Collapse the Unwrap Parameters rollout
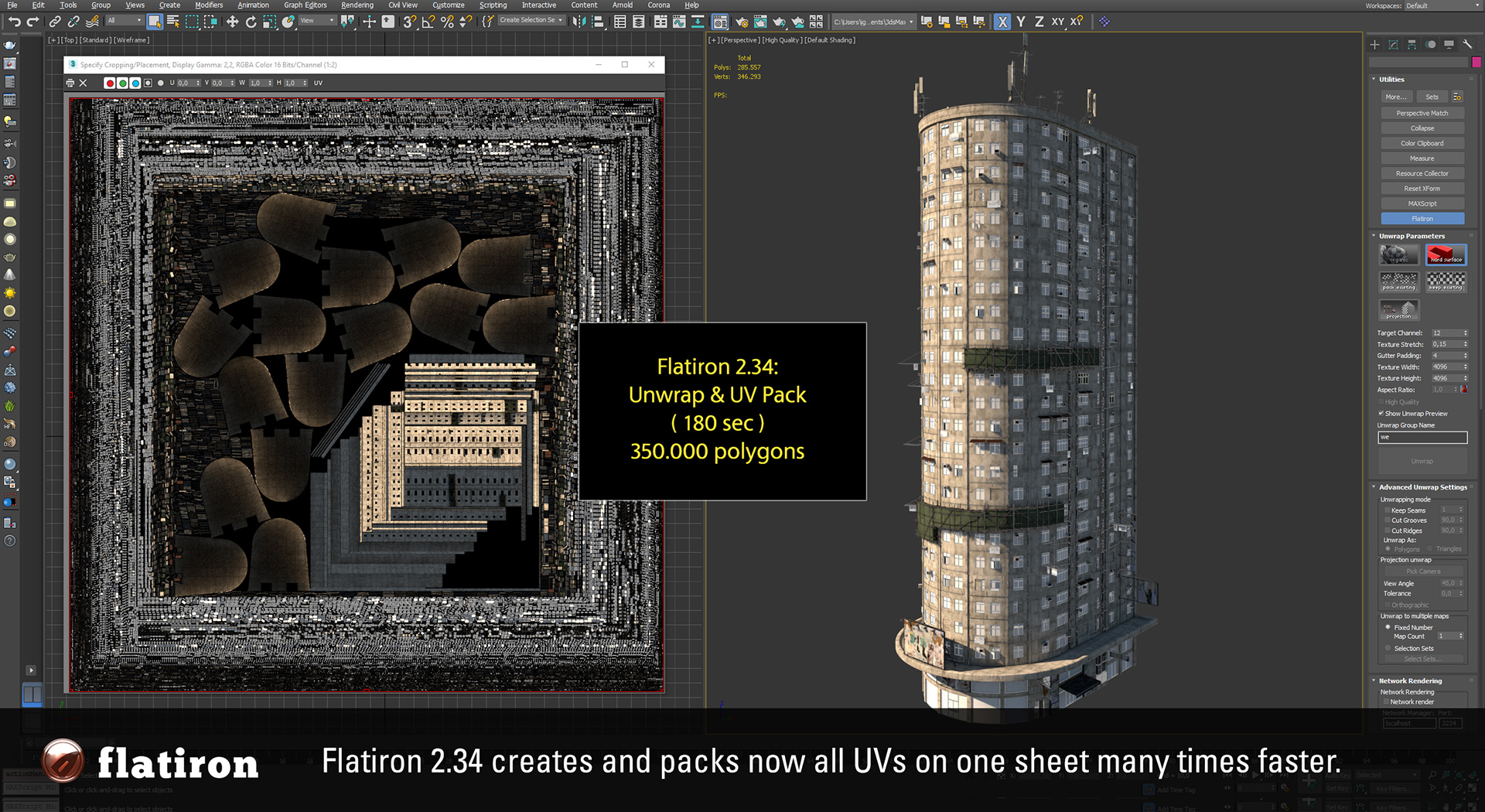This screenshot has width=1485, height=812. tap(1374, 237)
